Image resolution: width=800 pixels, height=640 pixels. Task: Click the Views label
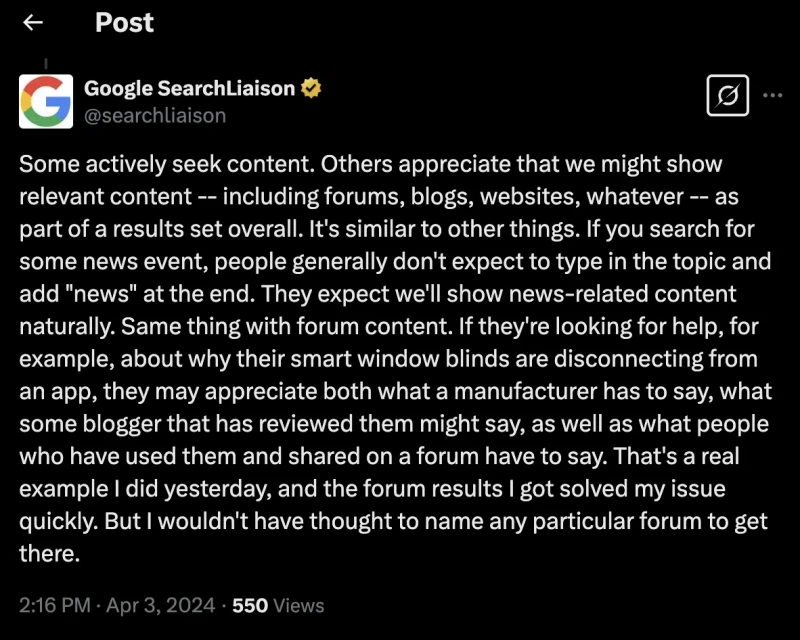click(x=298, y=605)
